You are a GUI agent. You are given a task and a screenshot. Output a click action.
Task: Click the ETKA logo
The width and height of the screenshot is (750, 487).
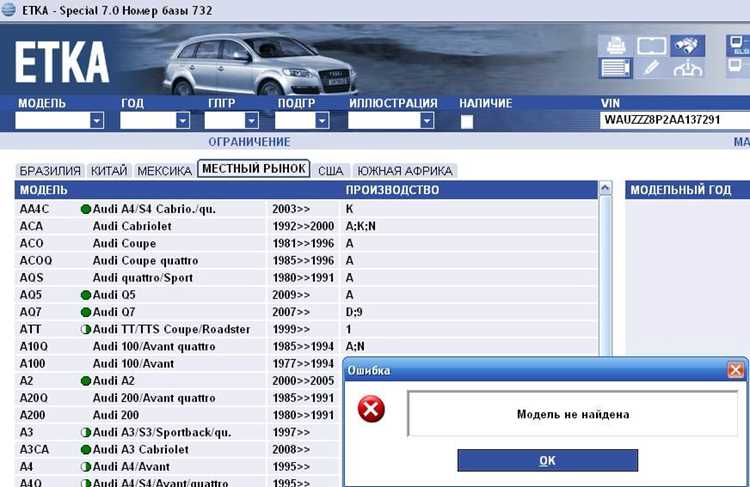coord(62,61)
